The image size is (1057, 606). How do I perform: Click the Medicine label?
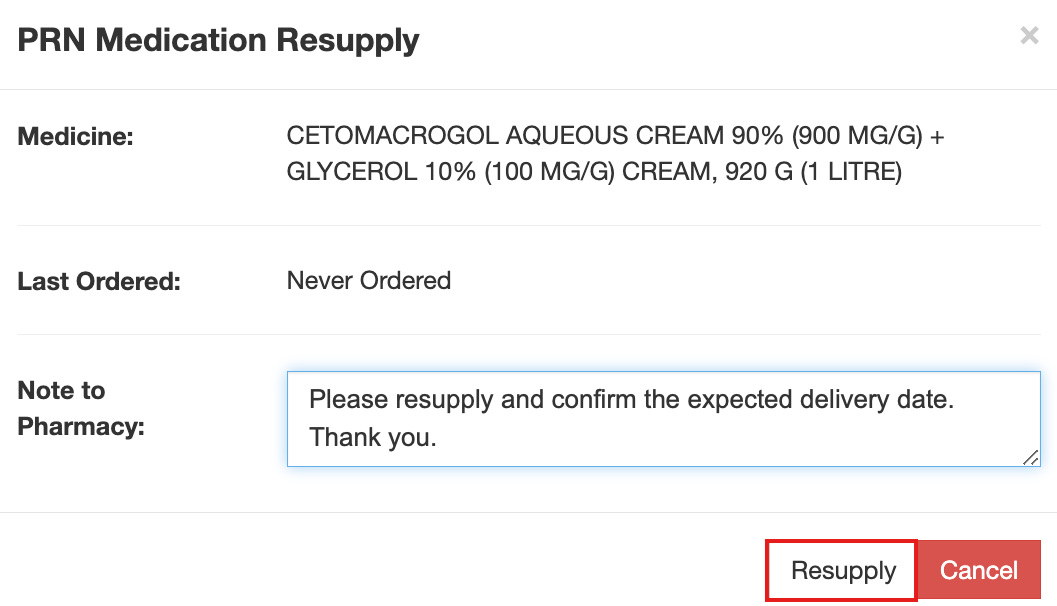75,136
